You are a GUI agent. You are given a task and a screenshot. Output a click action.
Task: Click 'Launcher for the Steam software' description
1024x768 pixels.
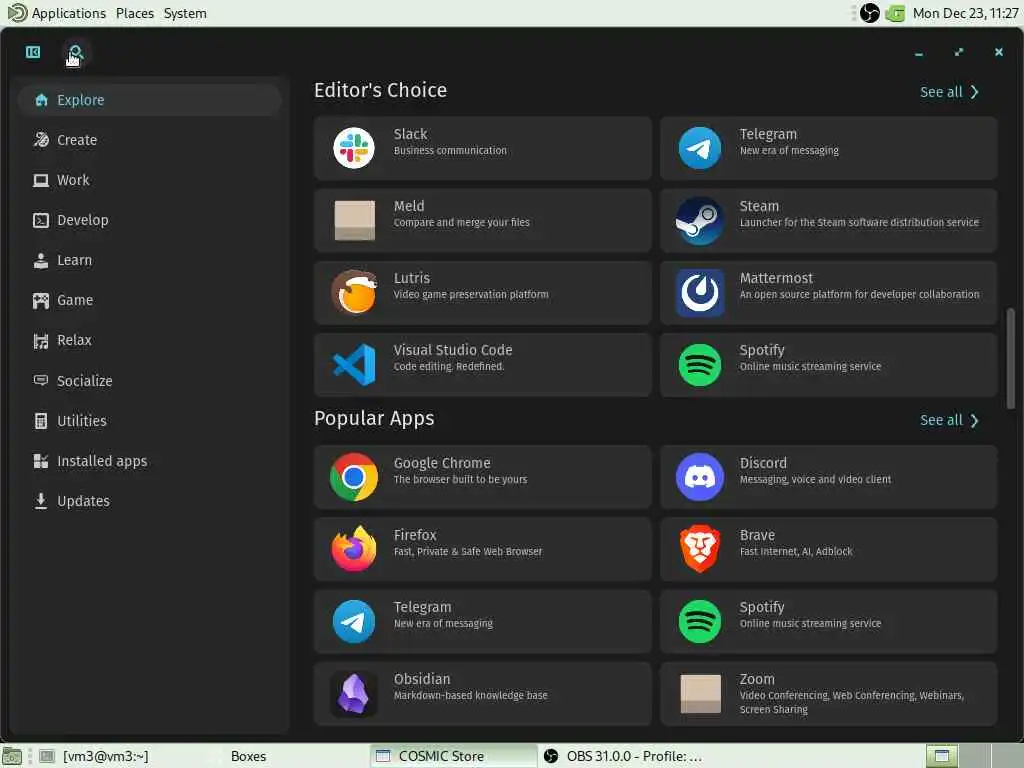coord(859,223)
